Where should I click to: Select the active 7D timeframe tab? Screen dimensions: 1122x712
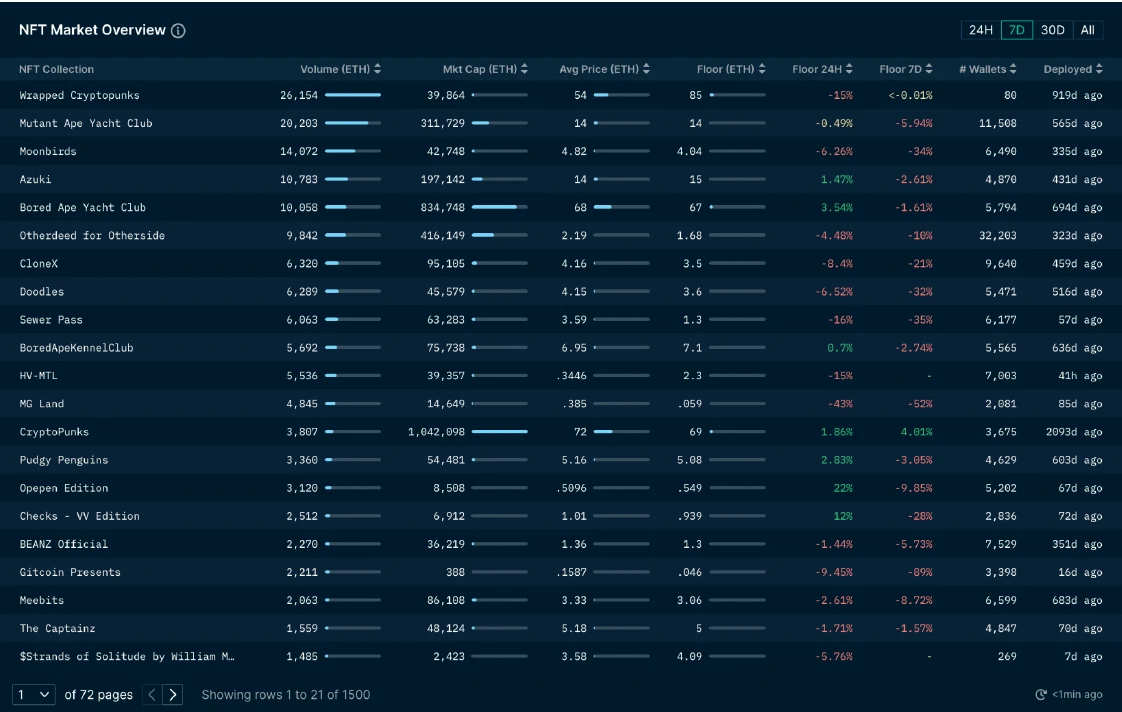1017,30
